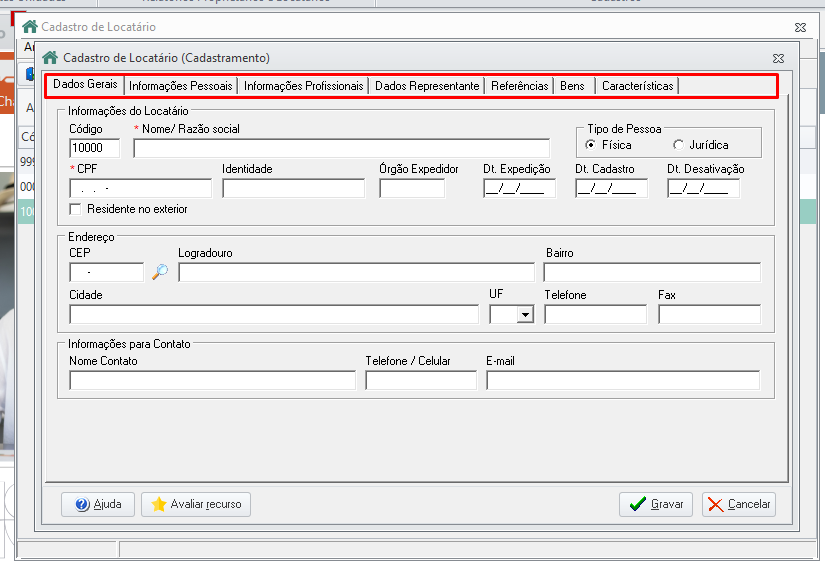This screenshot has width=825, height=563.
Task: Click the Fax field
Action: tap(709, 315)
